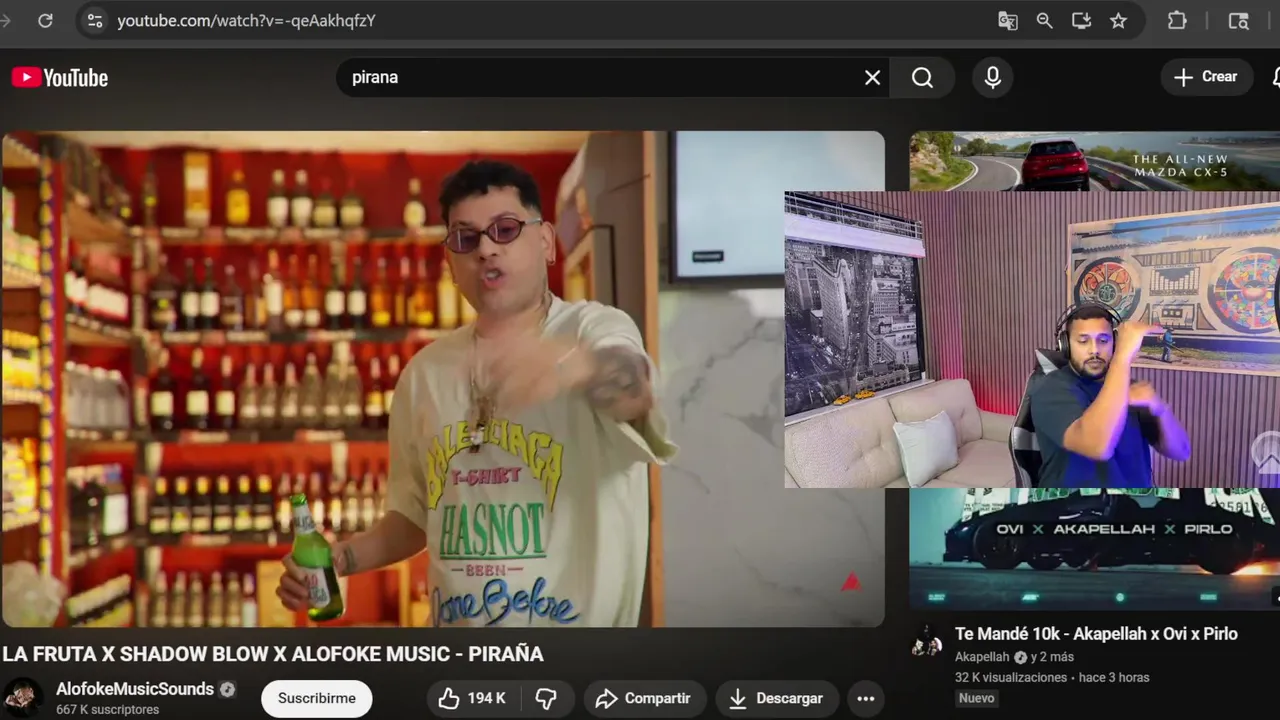1280x720 pixels.
Task: Open the more actions three-dots menu
Action: tap(866, 698)
